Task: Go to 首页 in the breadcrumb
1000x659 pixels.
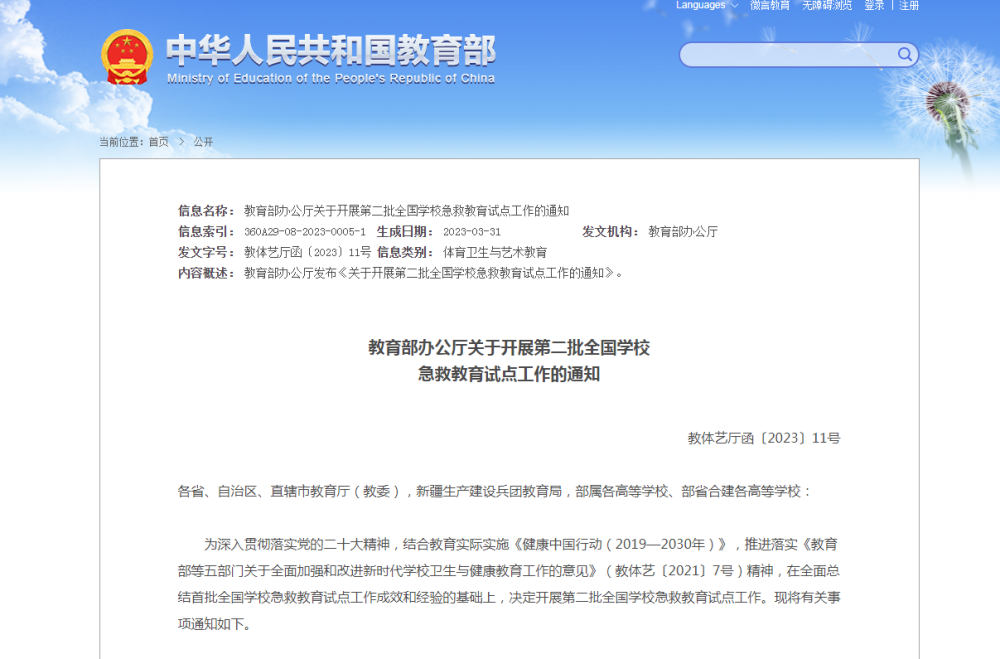Action: pyautogui.click(x=159, y=142)
